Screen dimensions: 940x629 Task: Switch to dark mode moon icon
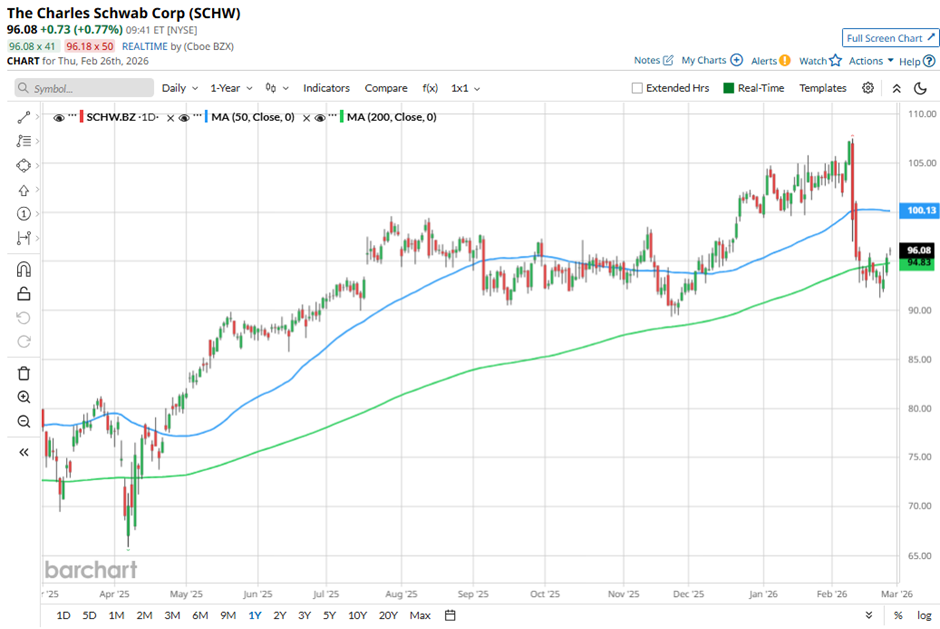[x=920, y=88]
